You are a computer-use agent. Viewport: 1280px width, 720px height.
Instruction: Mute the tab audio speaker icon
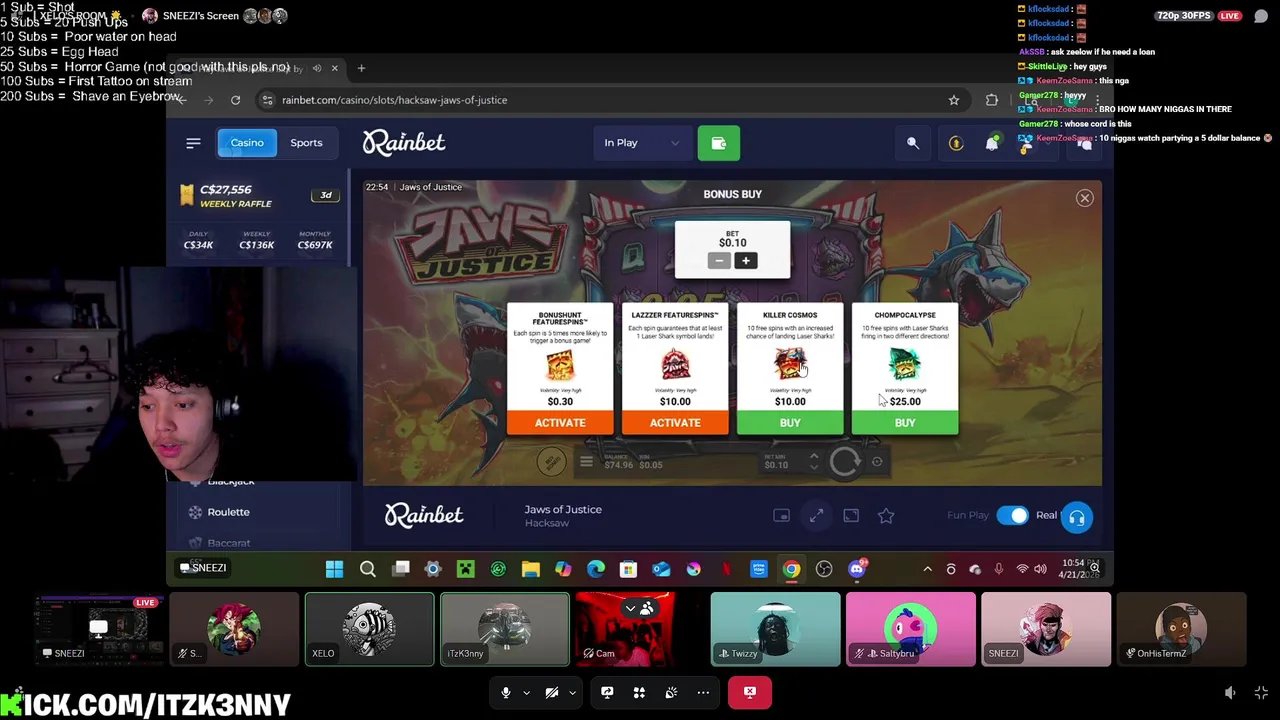coord(316,68)
